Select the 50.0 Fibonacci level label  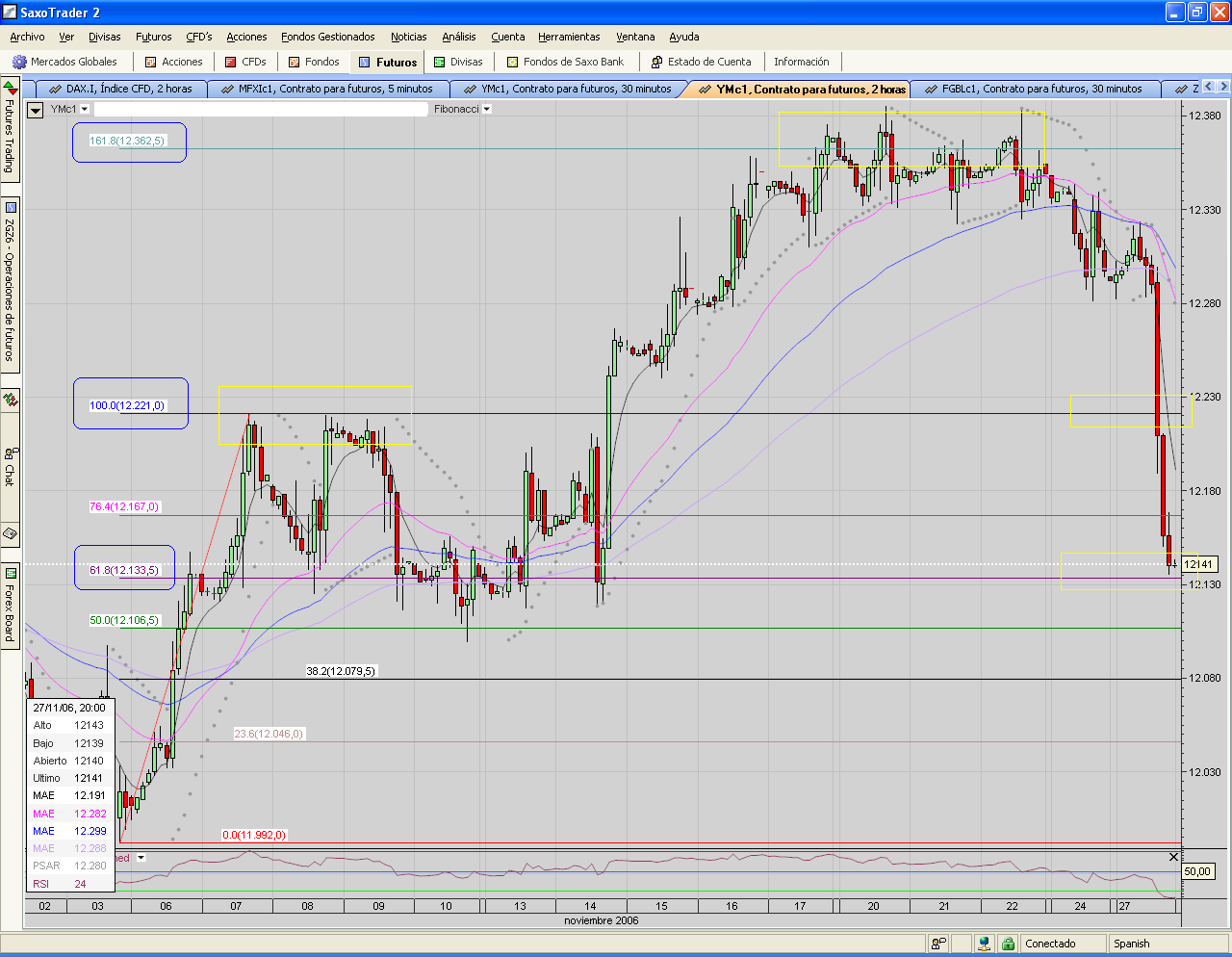click(124, 620)
